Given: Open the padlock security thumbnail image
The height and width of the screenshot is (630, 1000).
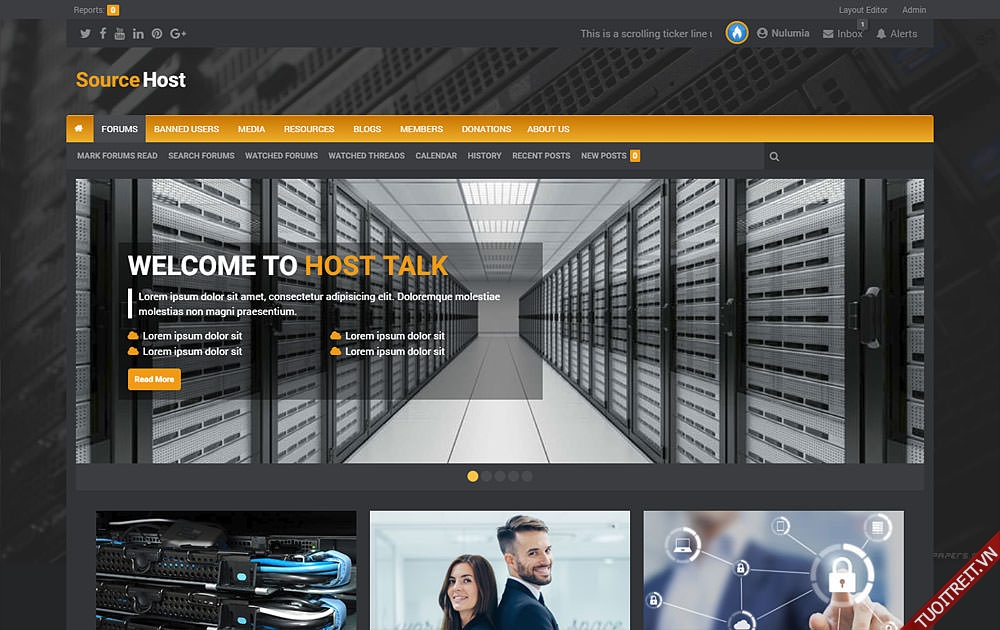Looking at the screenshot, I should 773,570.
